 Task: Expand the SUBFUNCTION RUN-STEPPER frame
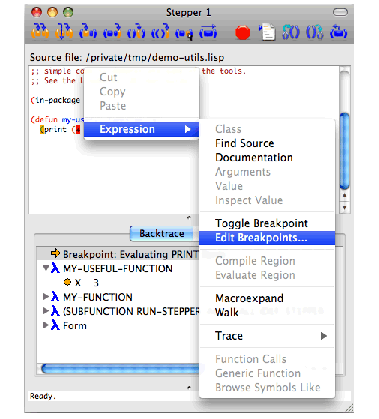point(46,311)
